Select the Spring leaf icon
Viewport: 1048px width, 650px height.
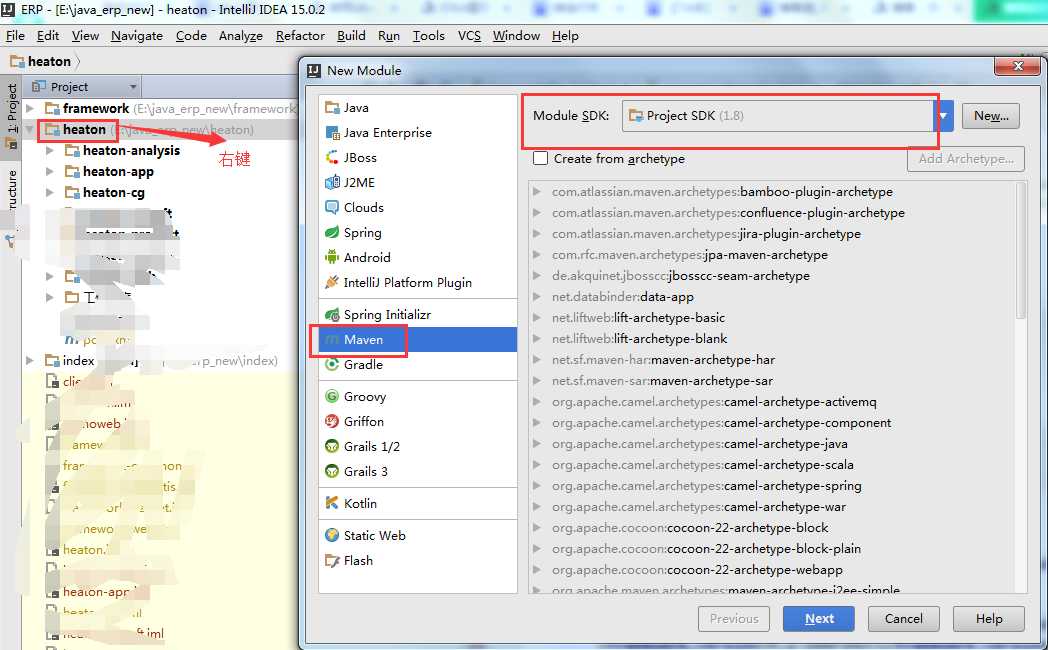click(332, 232)
